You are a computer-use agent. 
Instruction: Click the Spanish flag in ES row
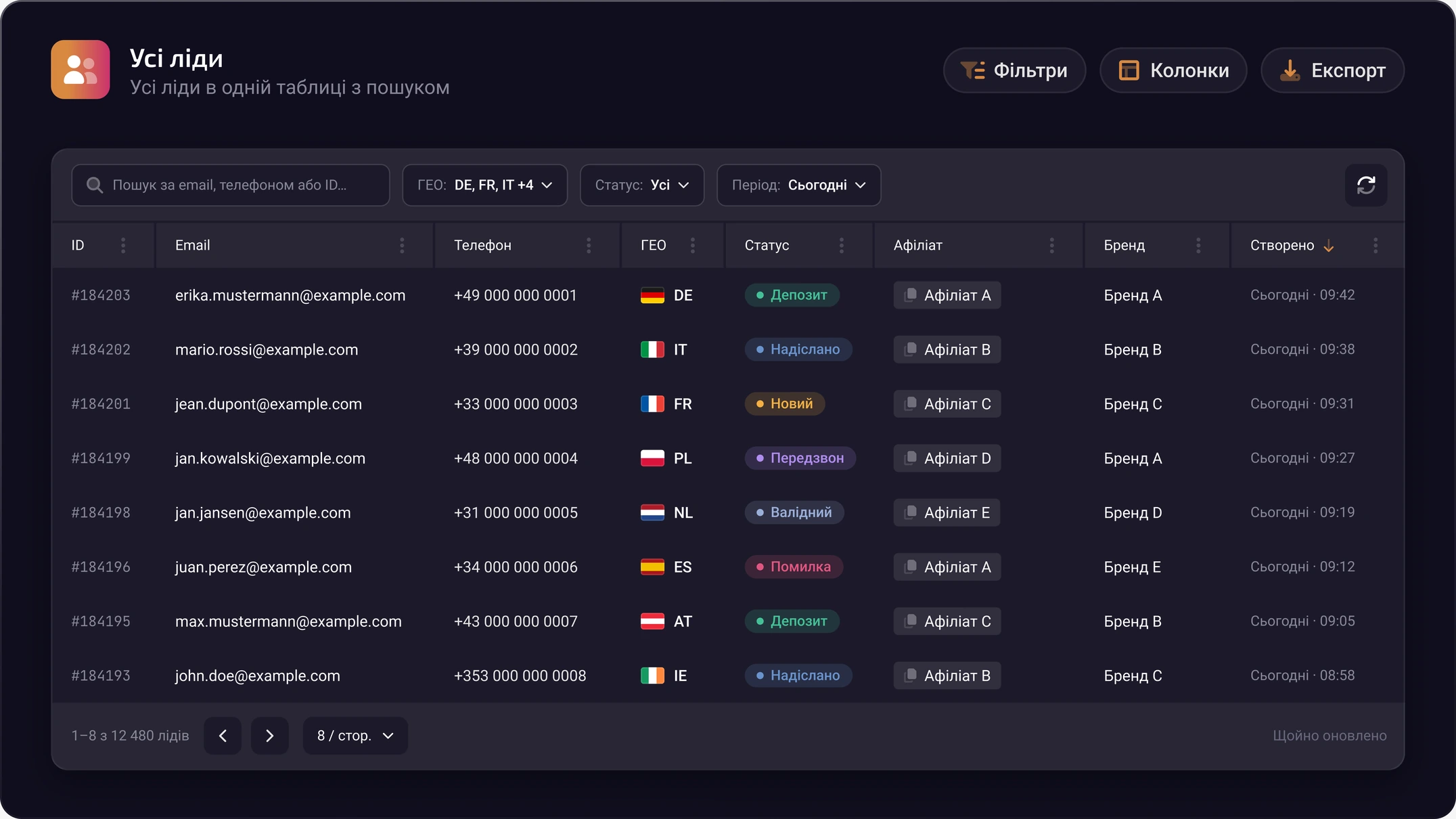pyautogui.click(x=652, y=567)
